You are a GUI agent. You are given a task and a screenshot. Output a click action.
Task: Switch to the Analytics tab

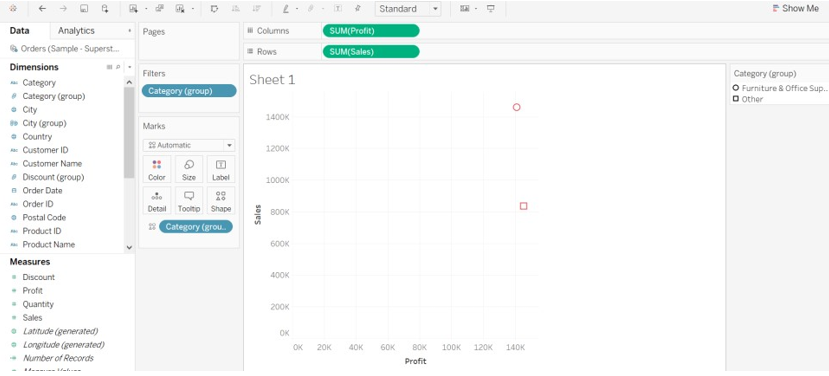[77, 31]
